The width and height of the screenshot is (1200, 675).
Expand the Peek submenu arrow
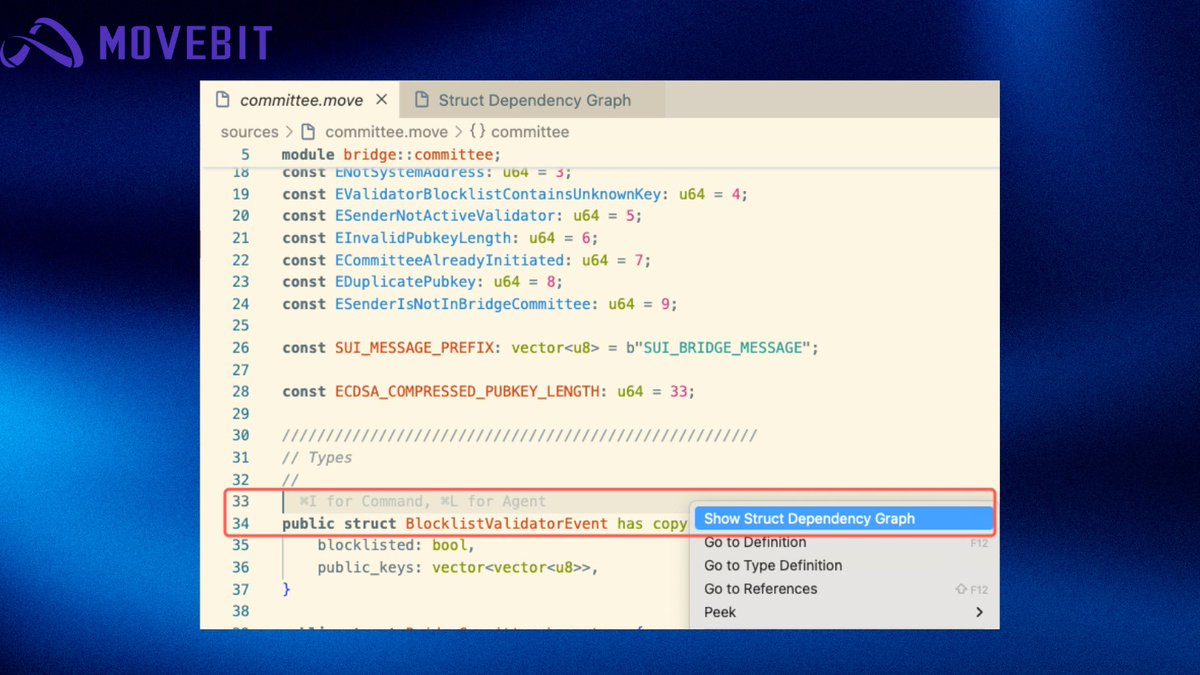coord(979,612)
